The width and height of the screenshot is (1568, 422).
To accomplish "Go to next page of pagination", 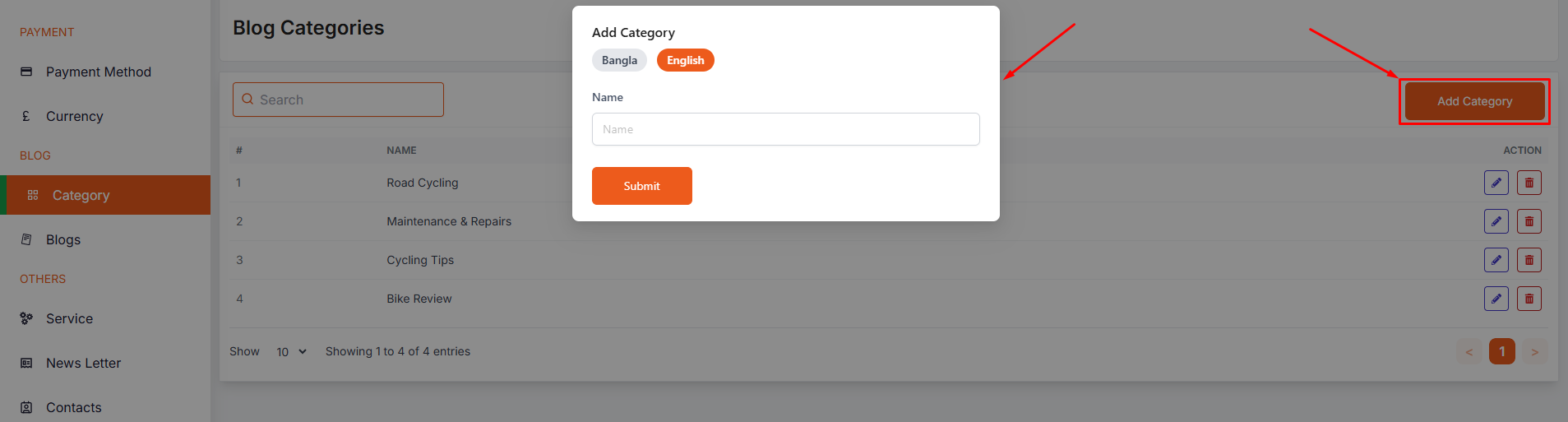I will point(1534,351).
